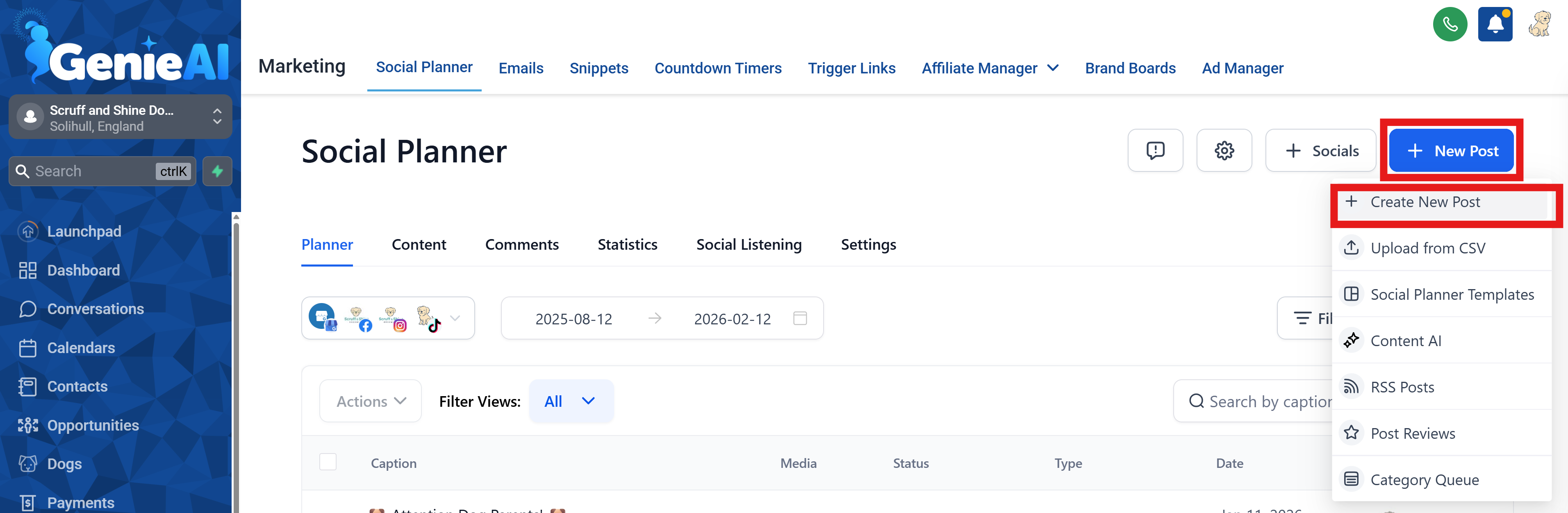Image resolution: width=1568 pixels, height=513 pixels.
Task: Click the green phone icon
Action: pos(1450,24)
